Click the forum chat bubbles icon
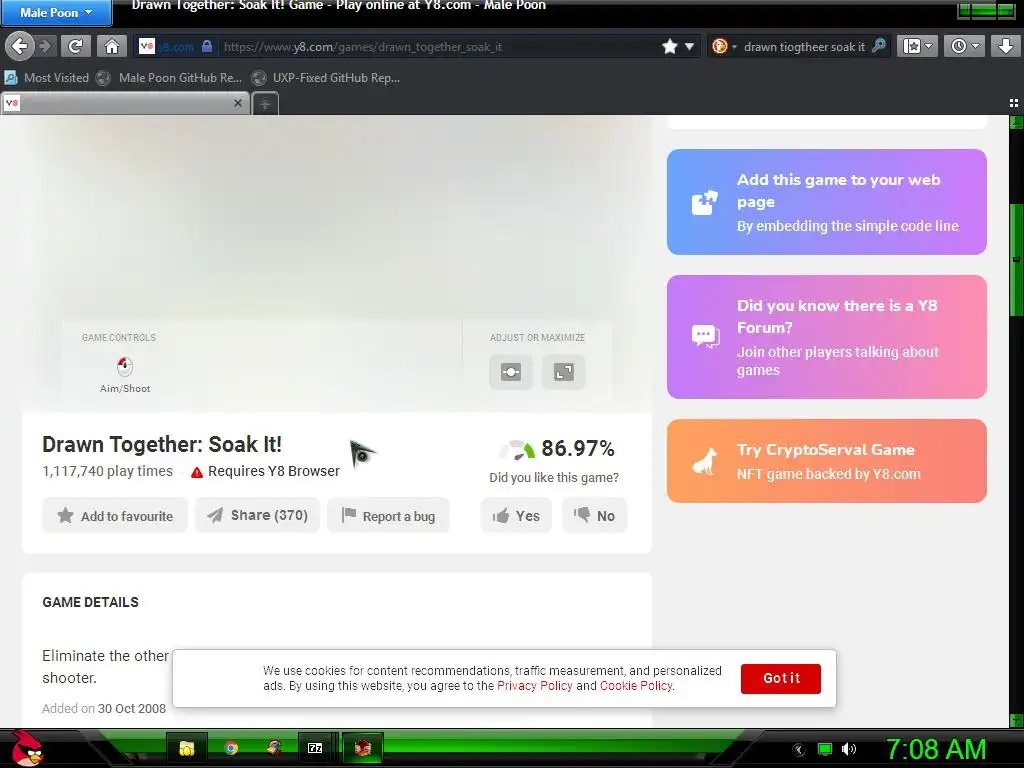The width and height of the screenshot is (1024, 768). (x=705, y=337)
